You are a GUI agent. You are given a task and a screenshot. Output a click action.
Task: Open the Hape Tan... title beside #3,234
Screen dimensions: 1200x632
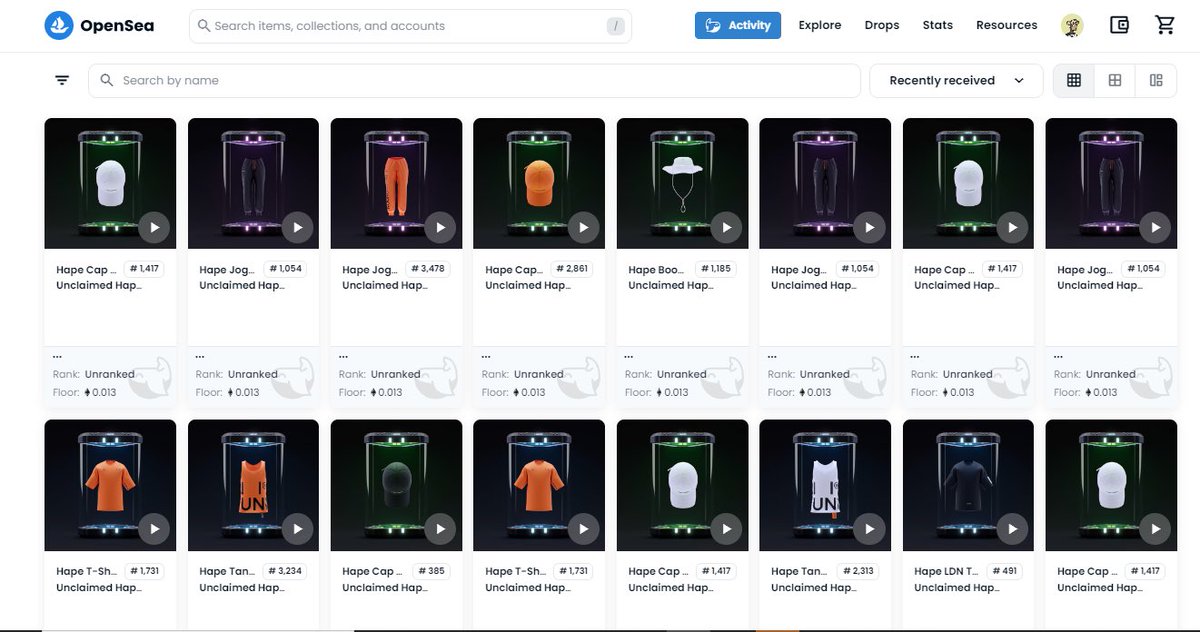coord(227,572)
